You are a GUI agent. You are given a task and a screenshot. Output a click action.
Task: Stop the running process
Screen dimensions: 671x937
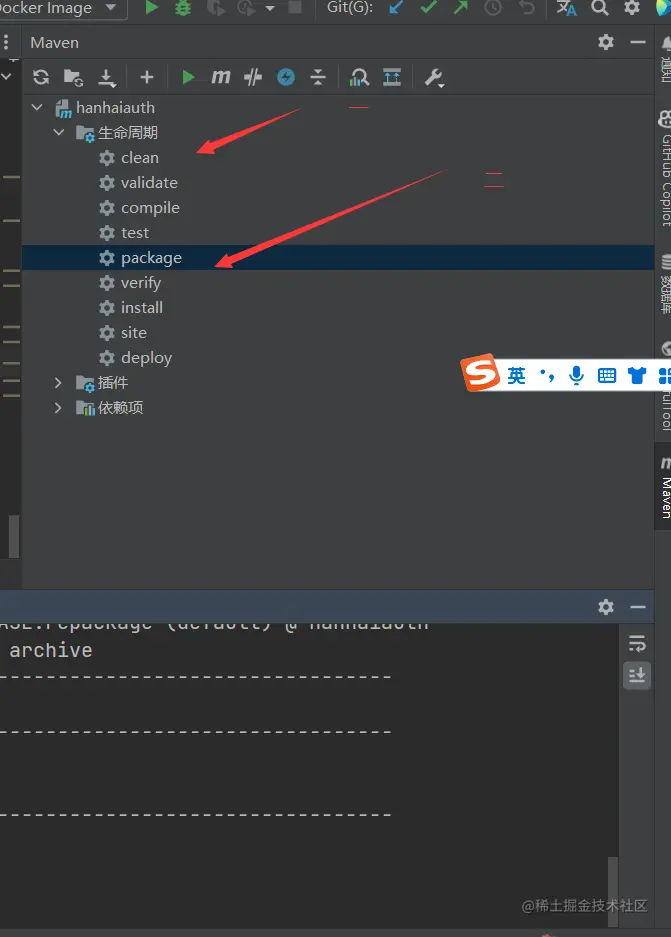[x=295, y=7]
